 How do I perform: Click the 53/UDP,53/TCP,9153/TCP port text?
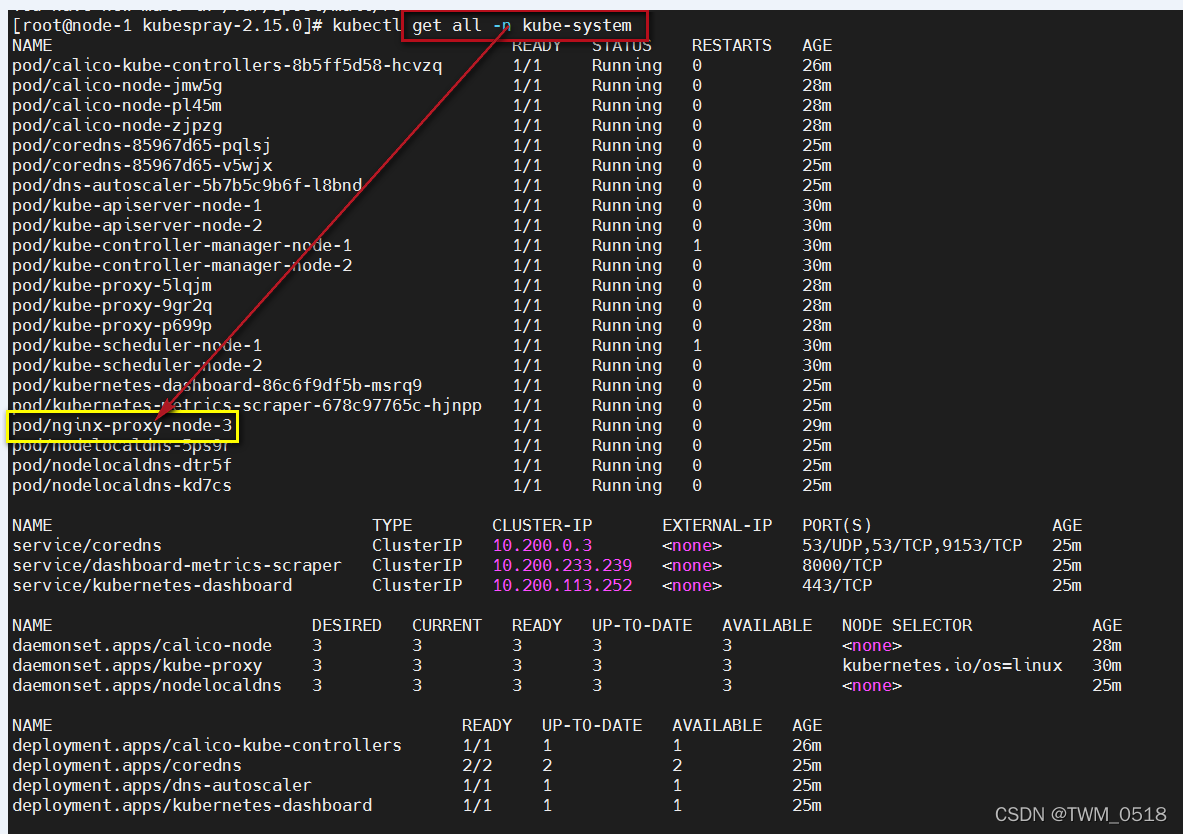coord(912,546)
